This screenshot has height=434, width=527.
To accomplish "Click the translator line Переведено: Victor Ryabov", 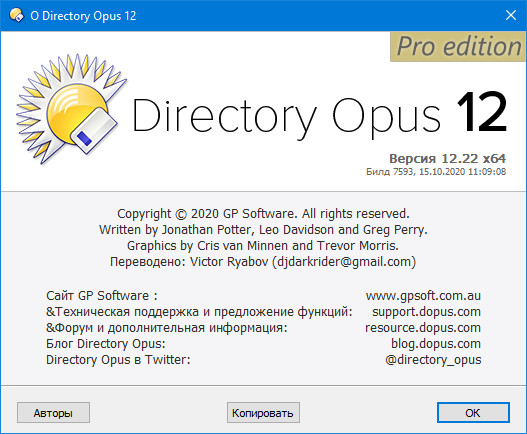I will pyautogui.click(x=263, y=262).
